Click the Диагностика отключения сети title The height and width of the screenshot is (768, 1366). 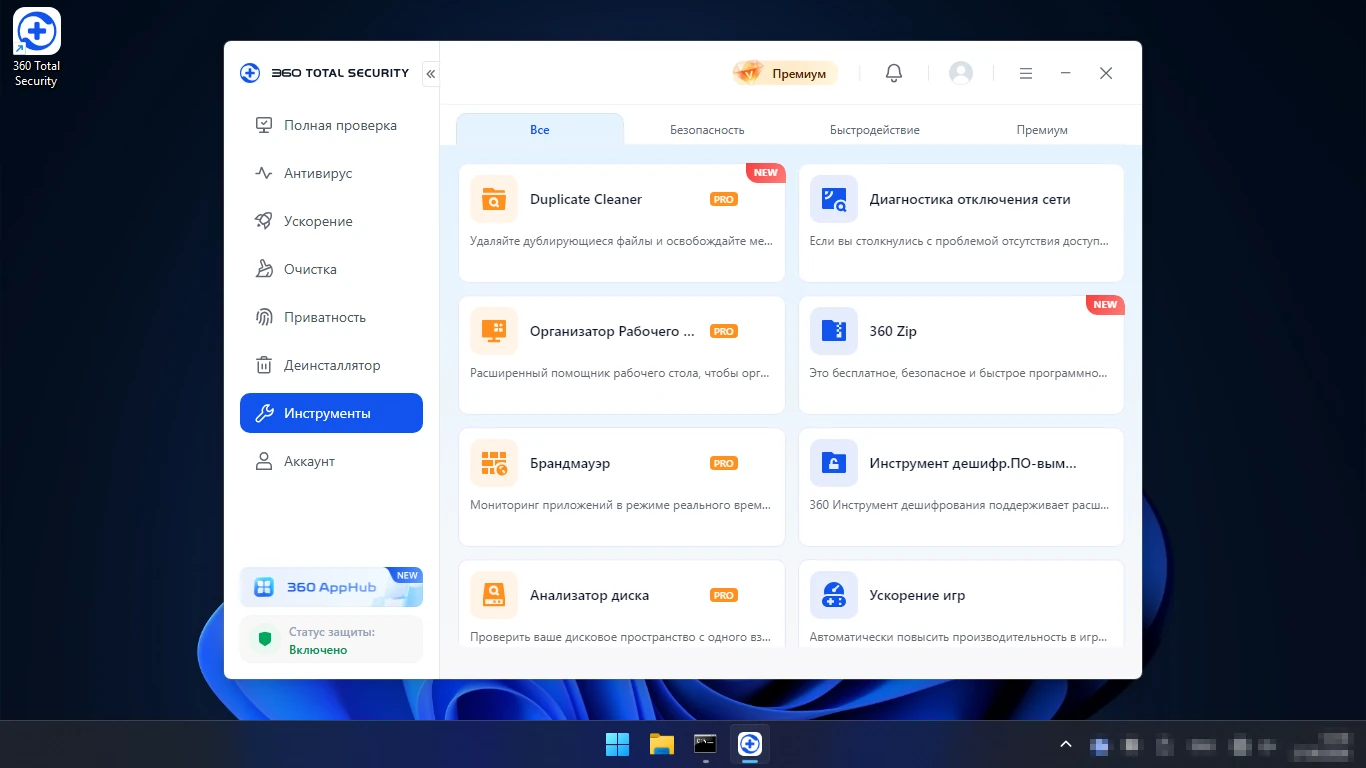970,199
